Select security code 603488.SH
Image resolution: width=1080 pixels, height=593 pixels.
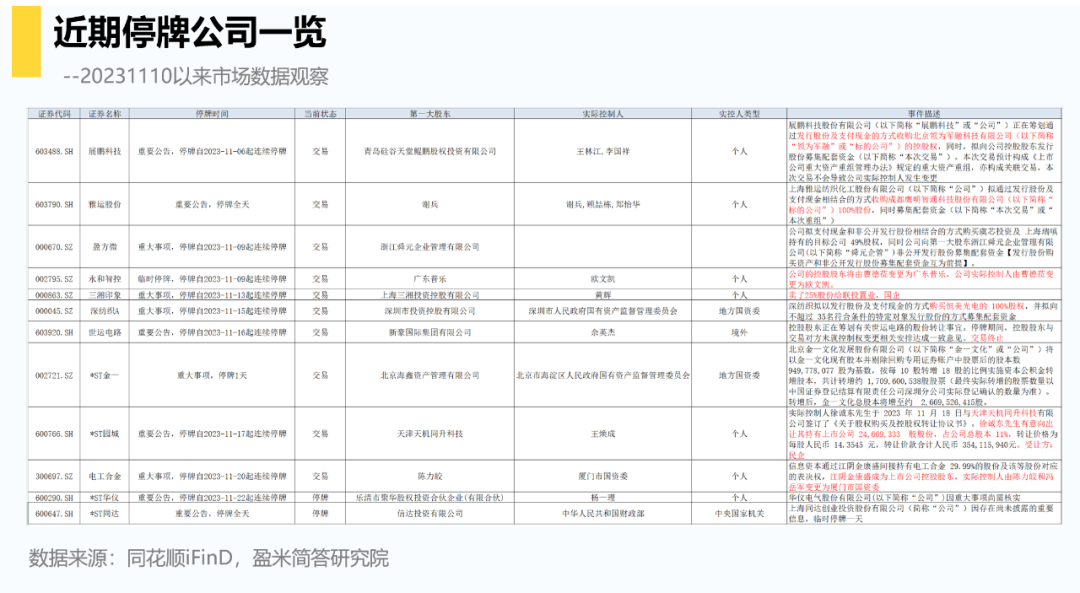point(54,151)
